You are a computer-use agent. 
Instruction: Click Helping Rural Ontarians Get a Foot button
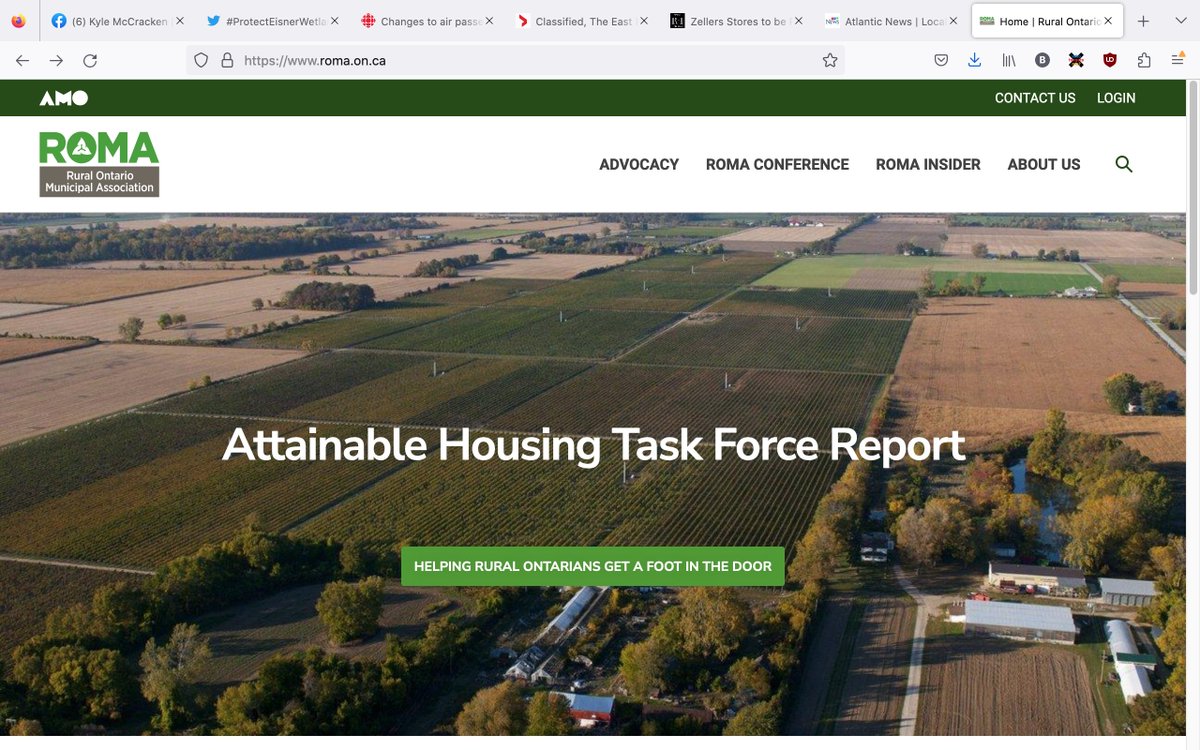[x=593, y=566]
